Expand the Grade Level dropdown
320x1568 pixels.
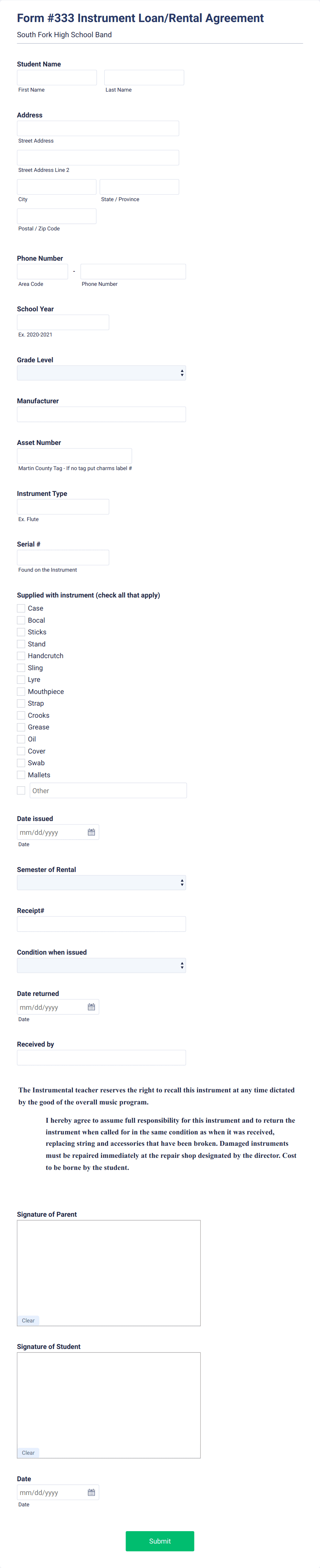click(x=102, y=373)
